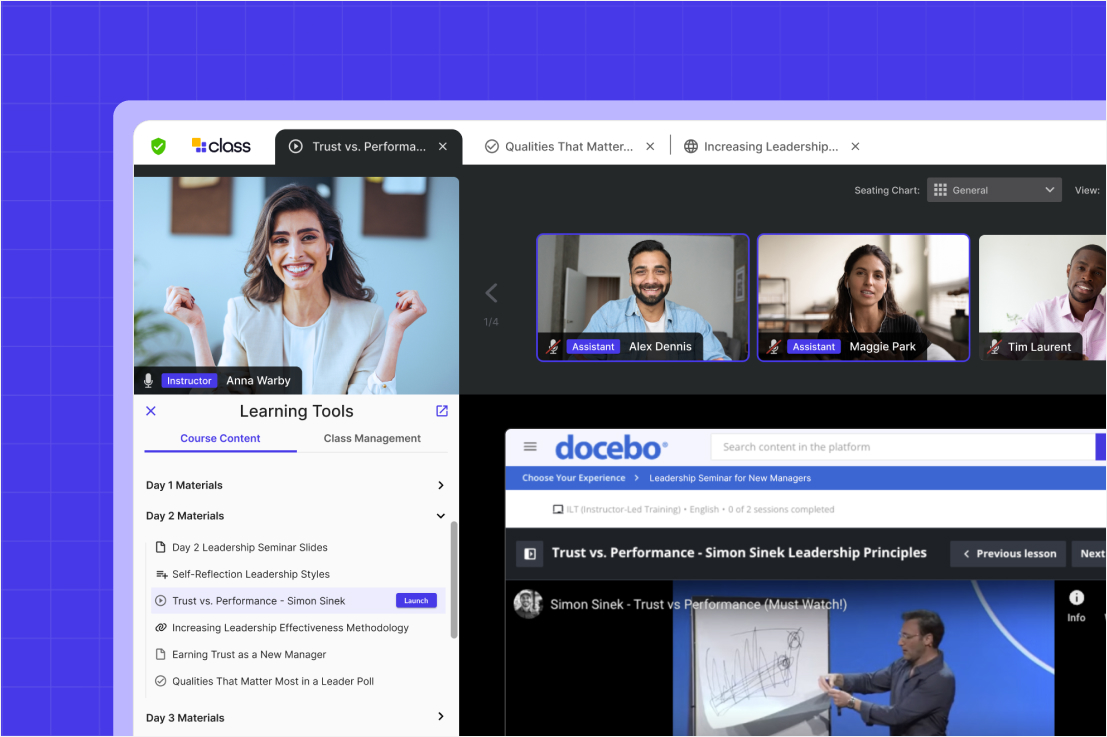Unmute Alex Dennis's microphone

tap(553, 346)
